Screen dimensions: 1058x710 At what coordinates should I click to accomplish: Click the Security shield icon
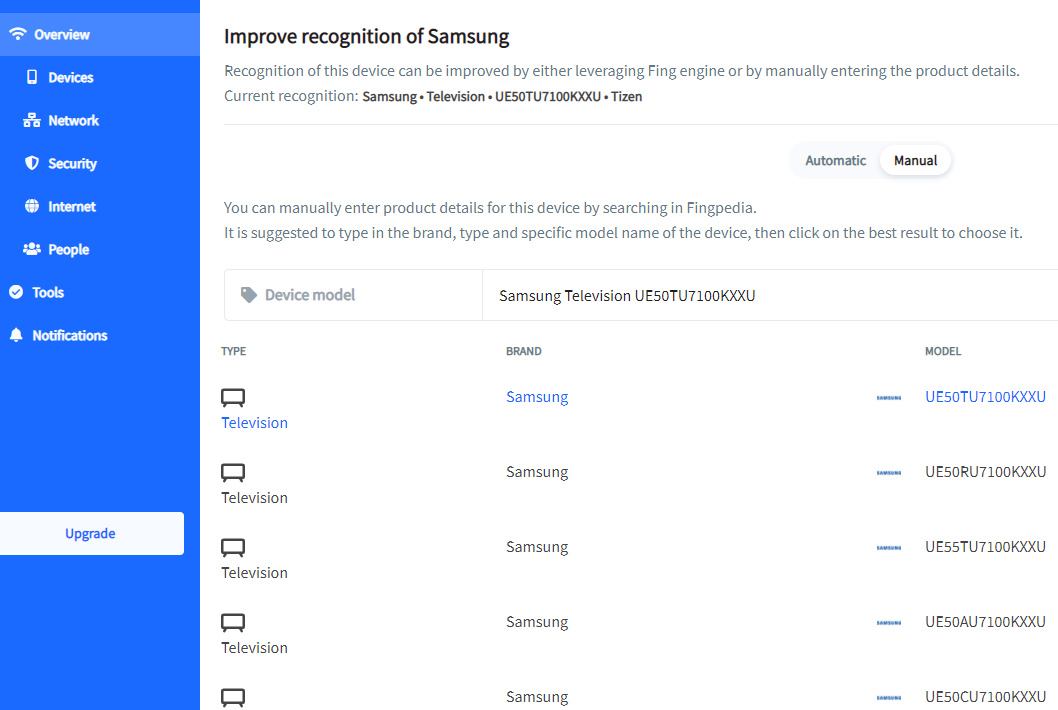click(x=32, y=163)
